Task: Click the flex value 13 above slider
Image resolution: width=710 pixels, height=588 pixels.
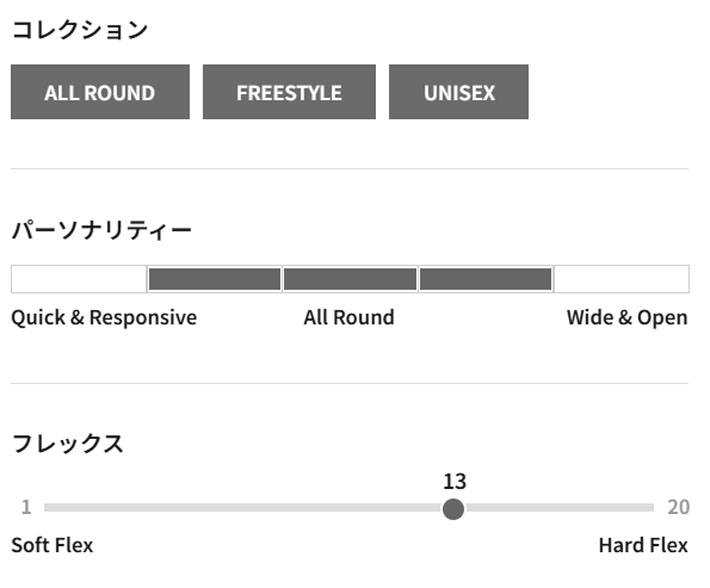Action: click(x=454, y=481)
